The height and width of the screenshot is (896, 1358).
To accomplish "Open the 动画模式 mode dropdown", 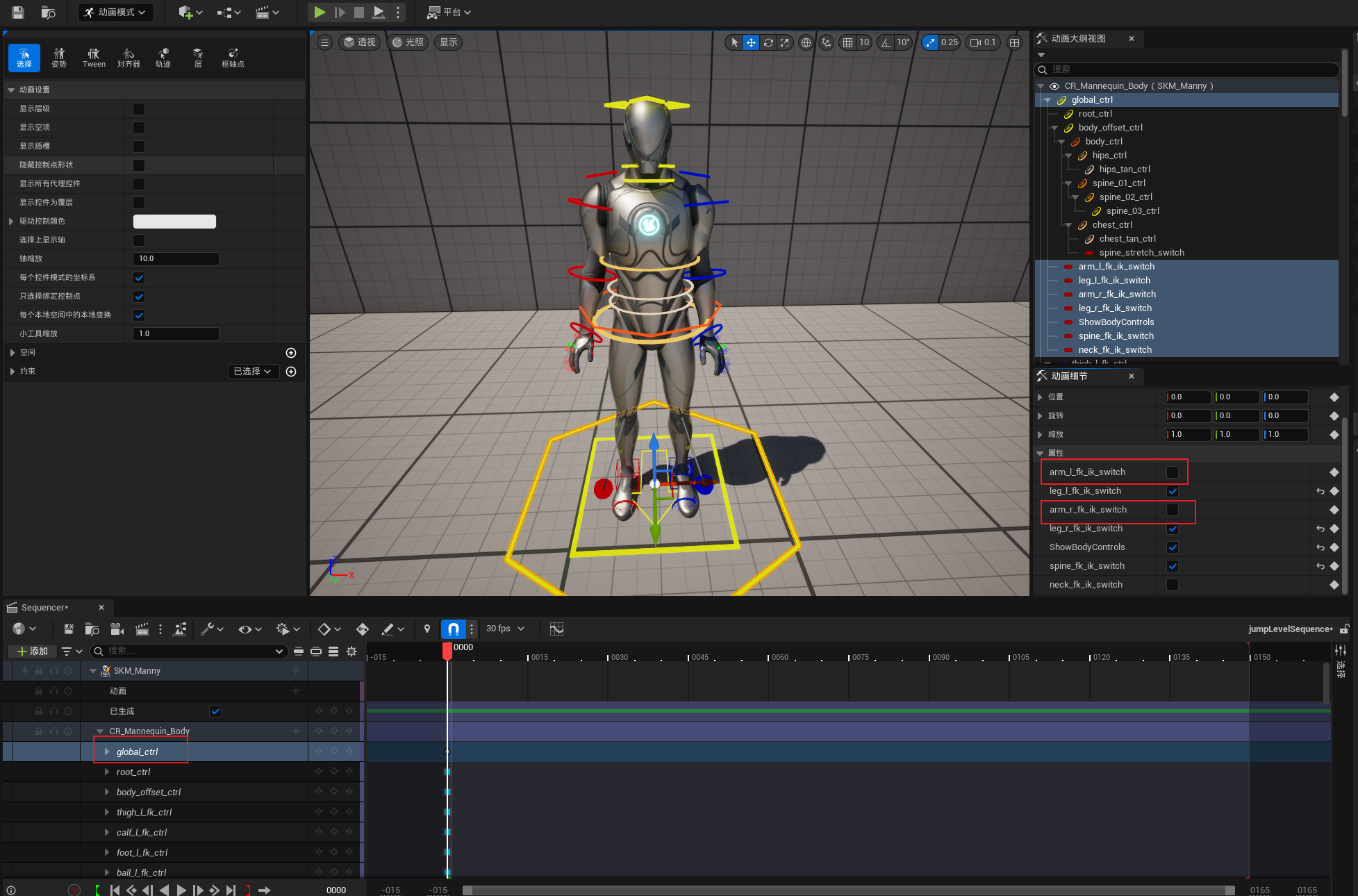I will coord(116,12).
